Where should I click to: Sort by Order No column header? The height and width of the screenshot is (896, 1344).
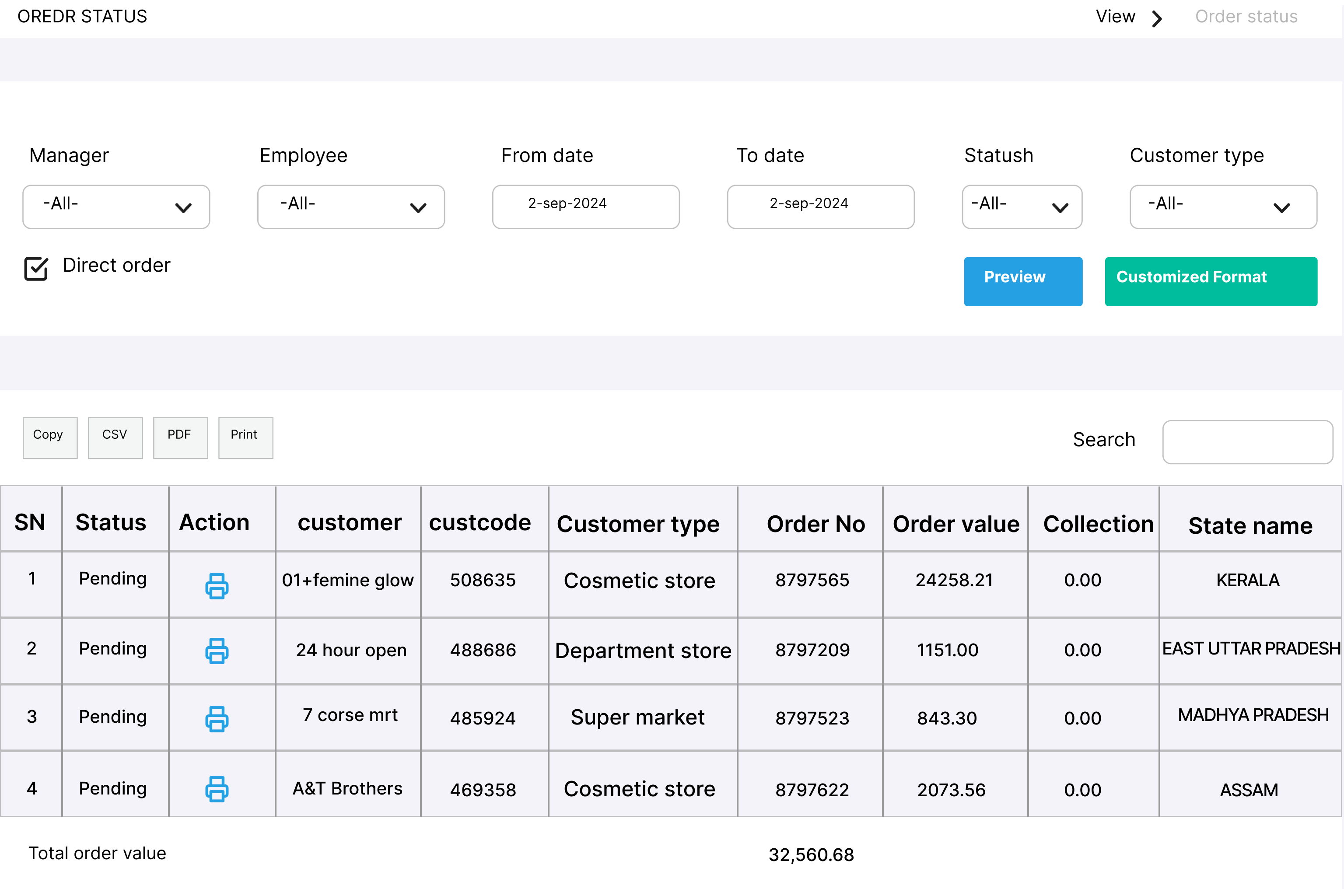[815, 524]
